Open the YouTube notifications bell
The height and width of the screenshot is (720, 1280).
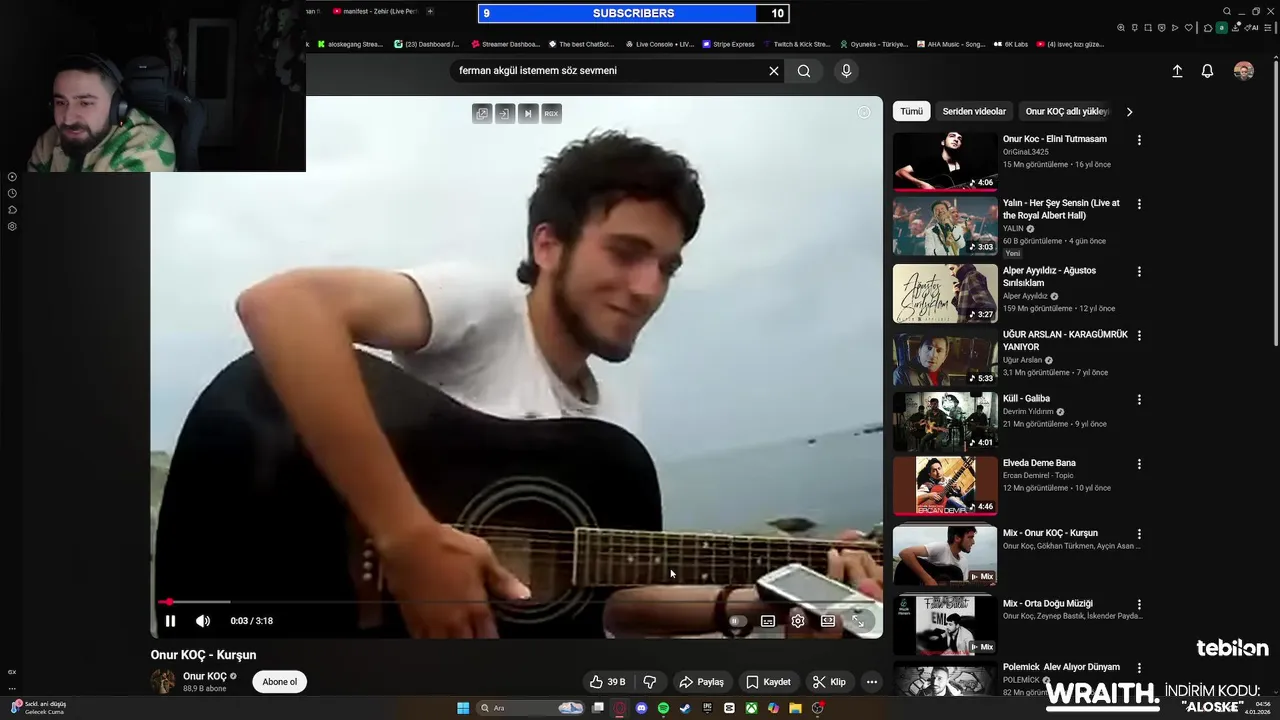click(x=1207, y=71)
